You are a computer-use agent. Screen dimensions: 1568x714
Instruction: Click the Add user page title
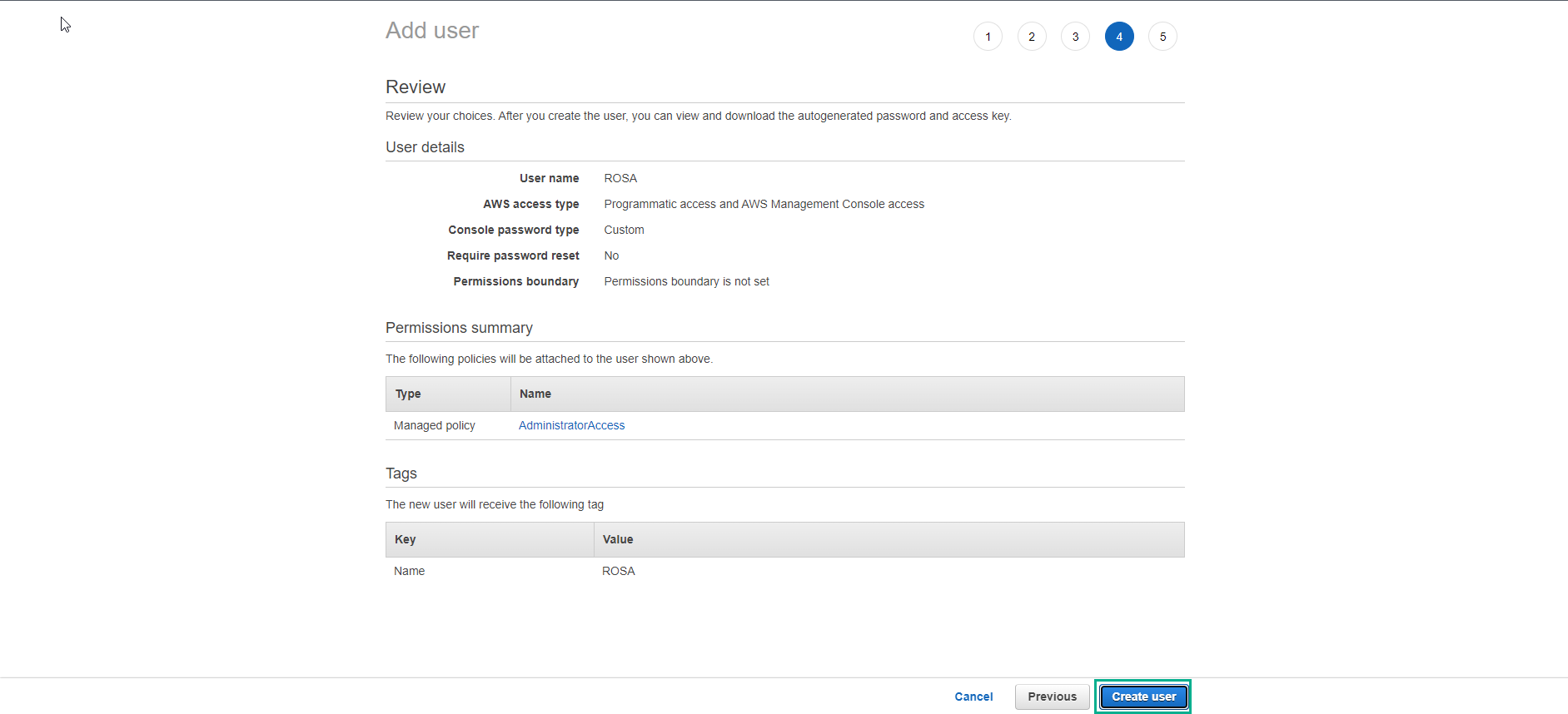[432, 31]
